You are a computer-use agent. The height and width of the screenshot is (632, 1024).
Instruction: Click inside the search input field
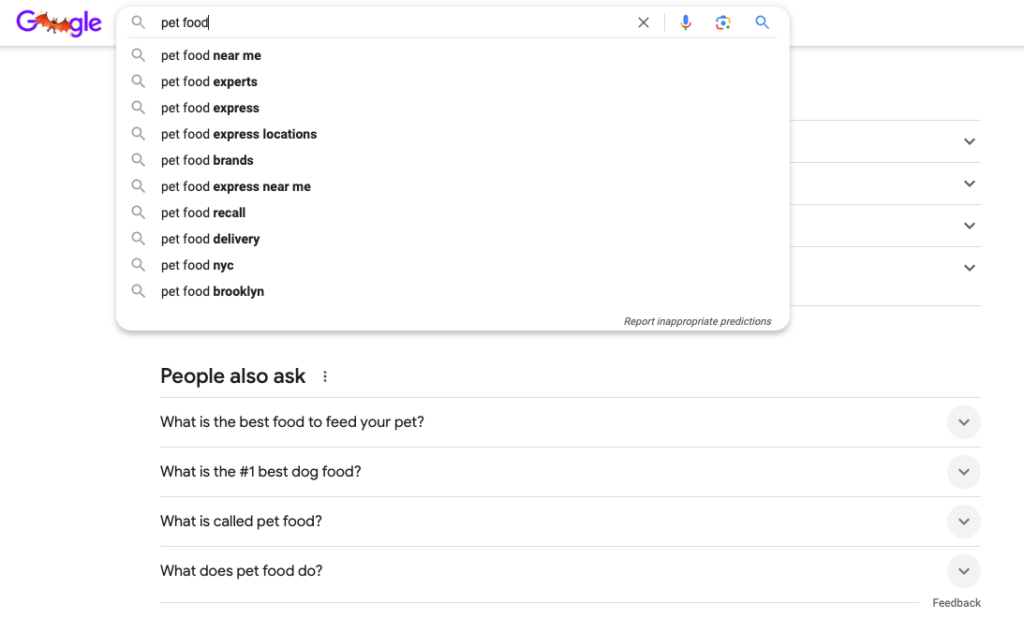click(400, 22)
